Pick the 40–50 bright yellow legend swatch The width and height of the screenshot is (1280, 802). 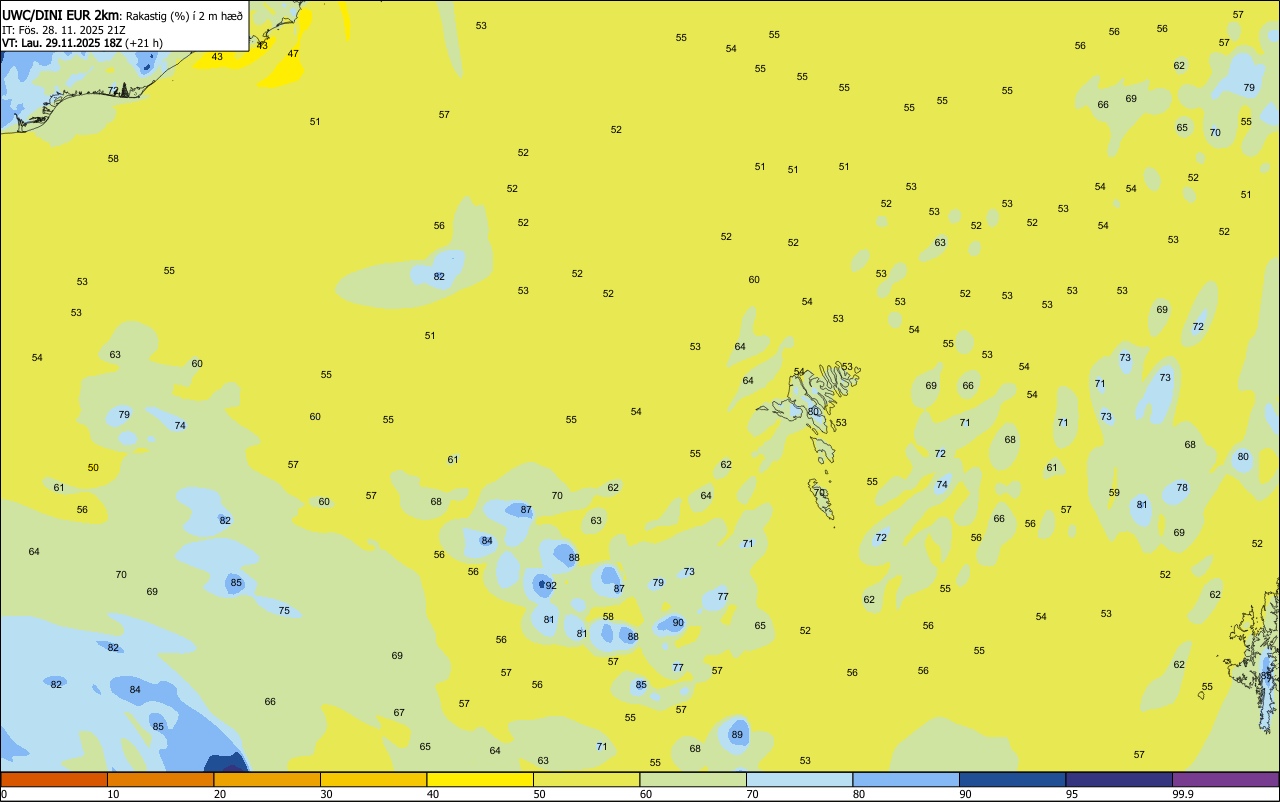tap(480, 779)
